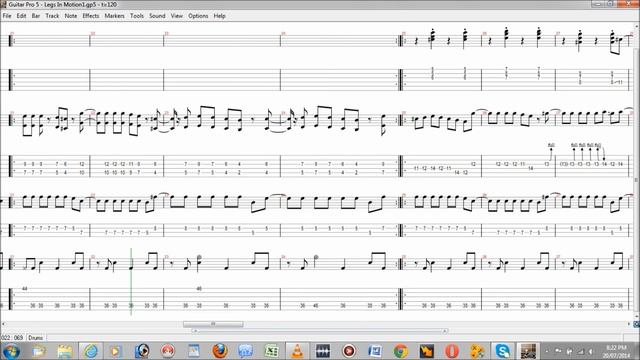Open Skype from the taskbar
Image resolution: width=640 pixels, height=360 pixels.
point(503,351)
